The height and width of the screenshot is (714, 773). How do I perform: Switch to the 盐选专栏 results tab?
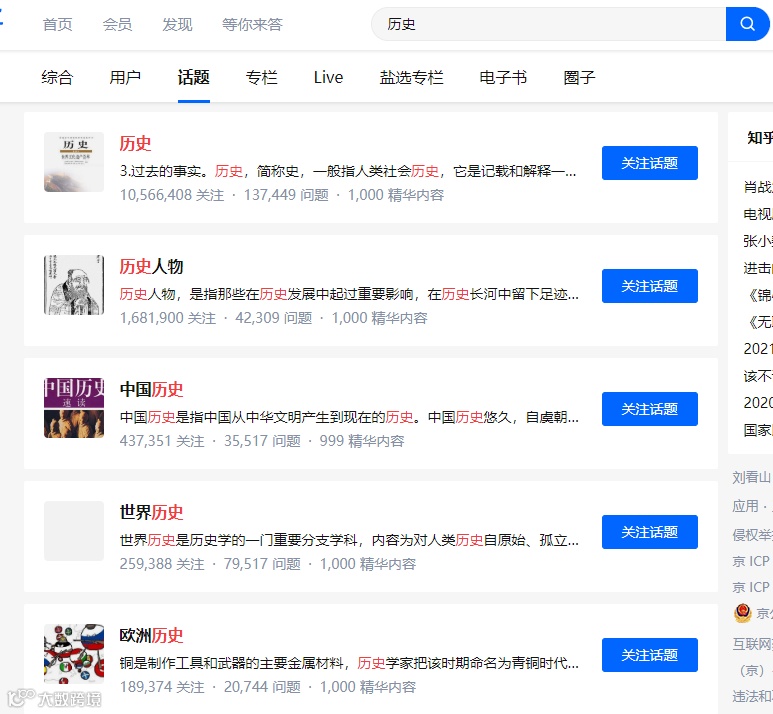tap(412, 77)
